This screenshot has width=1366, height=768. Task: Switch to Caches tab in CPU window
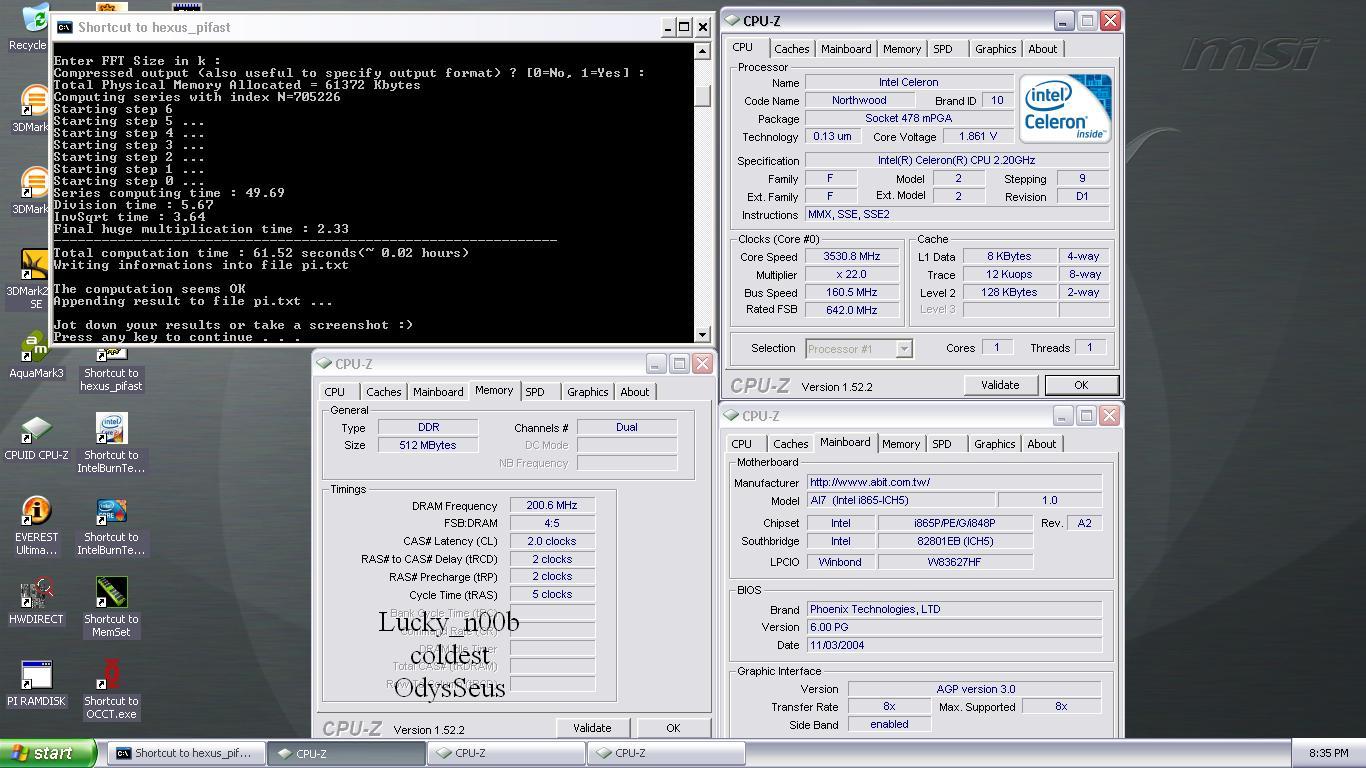coord(791,49)
